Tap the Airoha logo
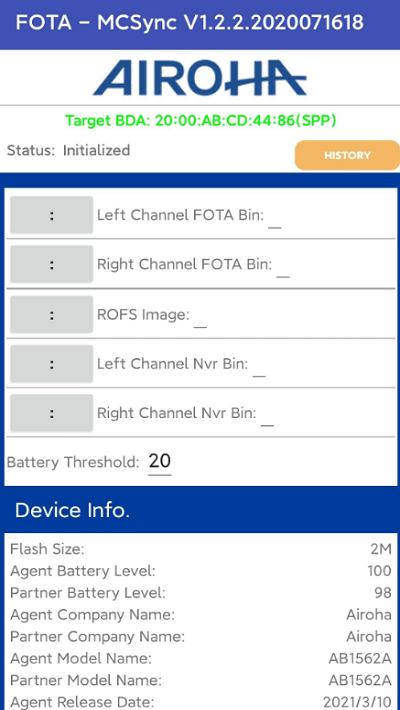400x710 pixels. (200, 78)
